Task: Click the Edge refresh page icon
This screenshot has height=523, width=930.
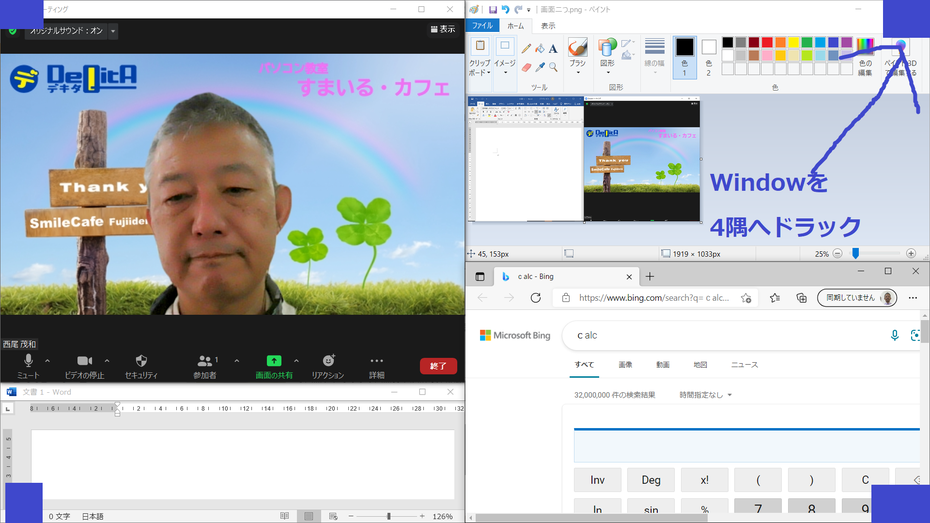Action: [535, 298]
